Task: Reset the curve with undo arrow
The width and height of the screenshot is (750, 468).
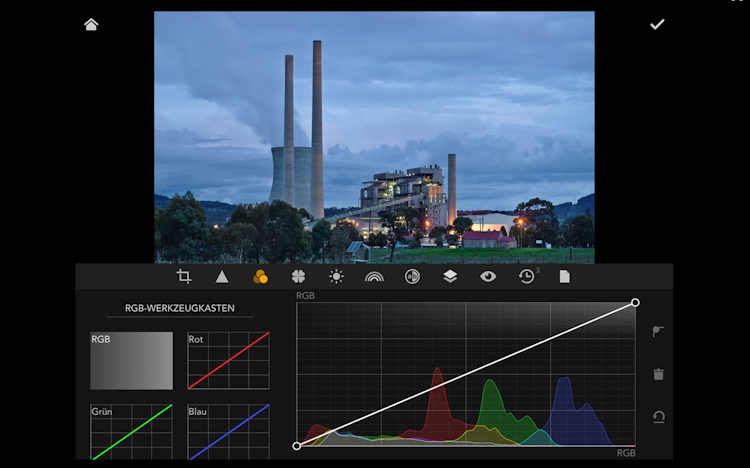Action: [658, 416]
